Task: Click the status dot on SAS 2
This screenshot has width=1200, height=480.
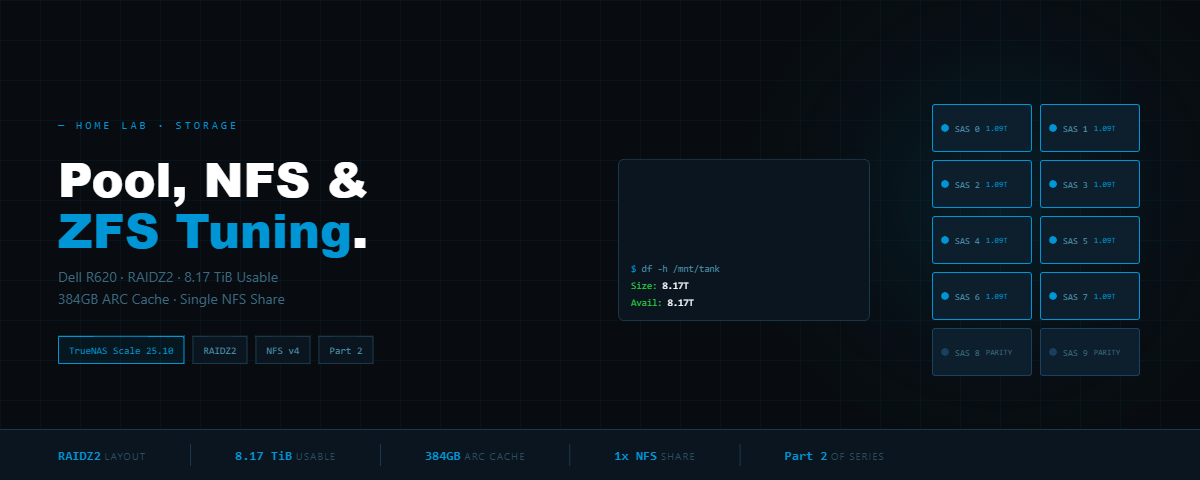Action: [945, 184]
